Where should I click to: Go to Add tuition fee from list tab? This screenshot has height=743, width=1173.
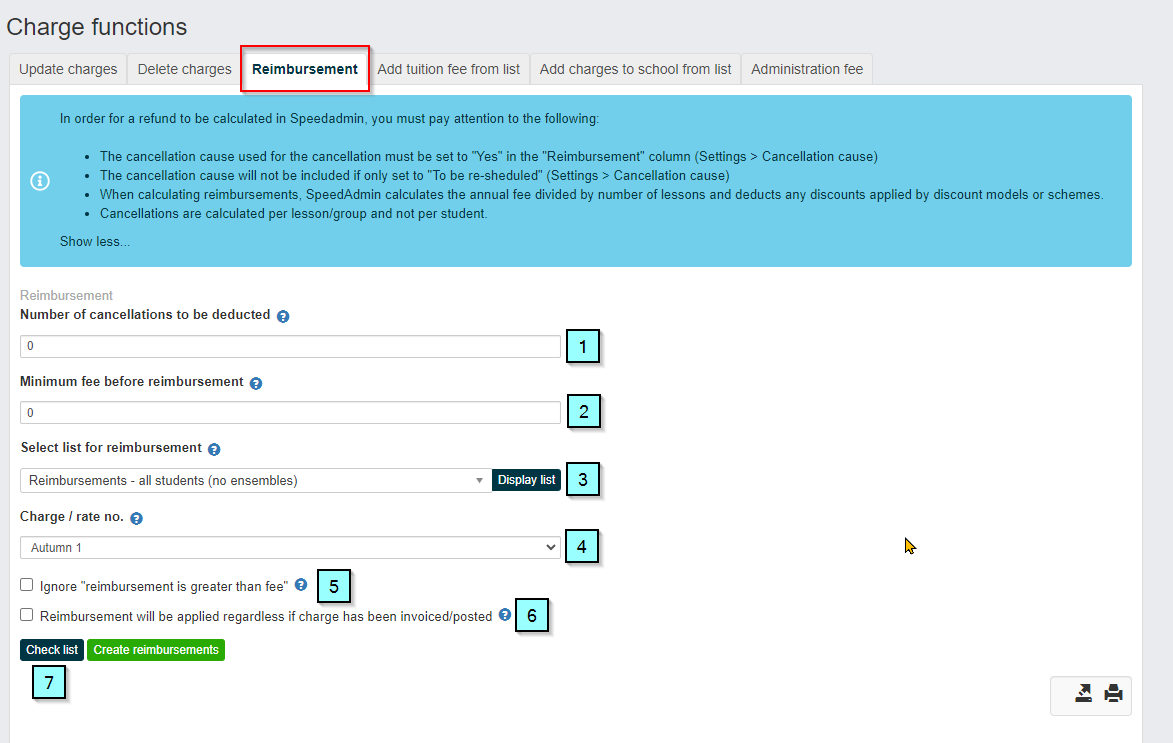[448, 70]
